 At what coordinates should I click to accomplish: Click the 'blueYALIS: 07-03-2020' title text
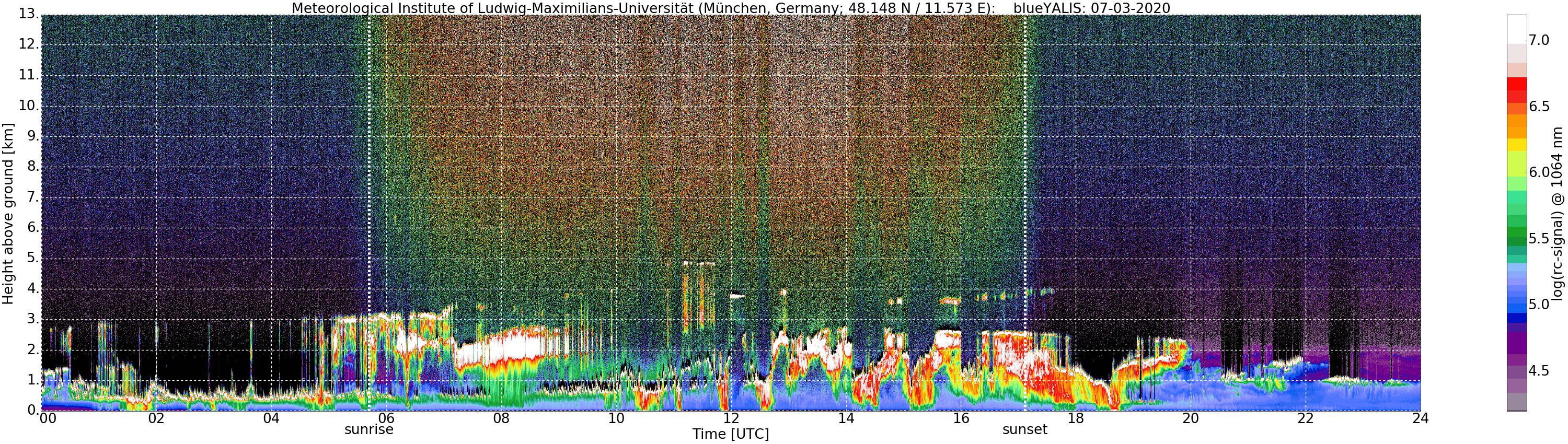pos(1092,8)
